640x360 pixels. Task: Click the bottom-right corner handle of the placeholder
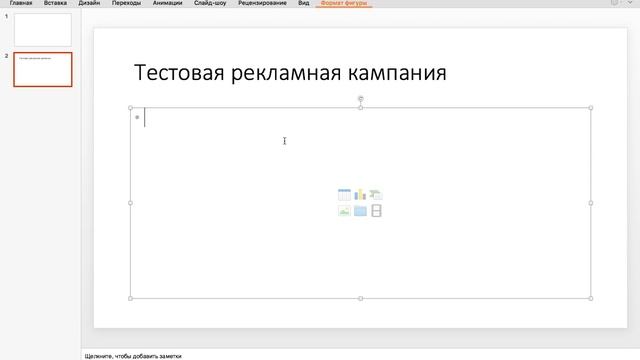[591, 298]
